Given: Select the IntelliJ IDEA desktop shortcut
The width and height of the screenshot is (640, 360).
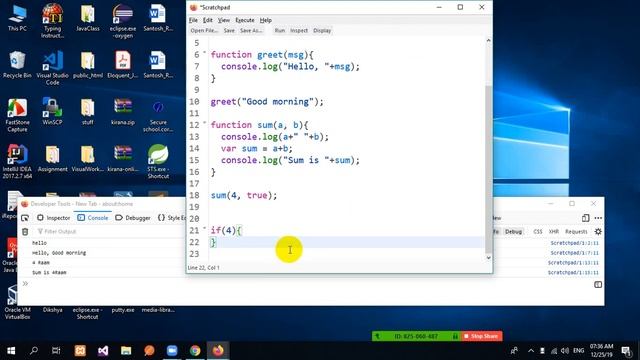Looking at the screenshot, I should pyautogui.click(x=17, y=162).
